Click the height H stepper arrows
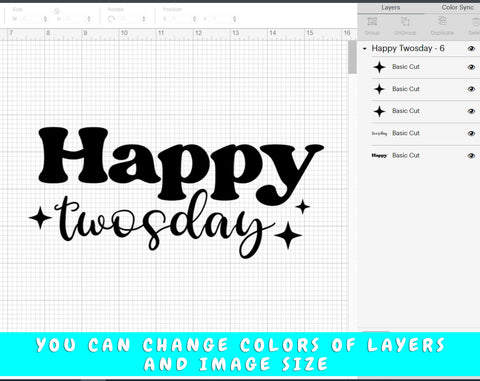 point(89,19)
